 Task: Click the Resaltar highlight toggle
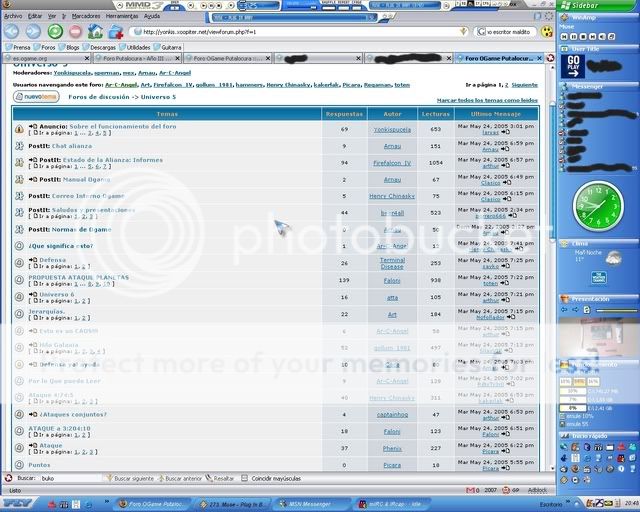click(220, 478)
